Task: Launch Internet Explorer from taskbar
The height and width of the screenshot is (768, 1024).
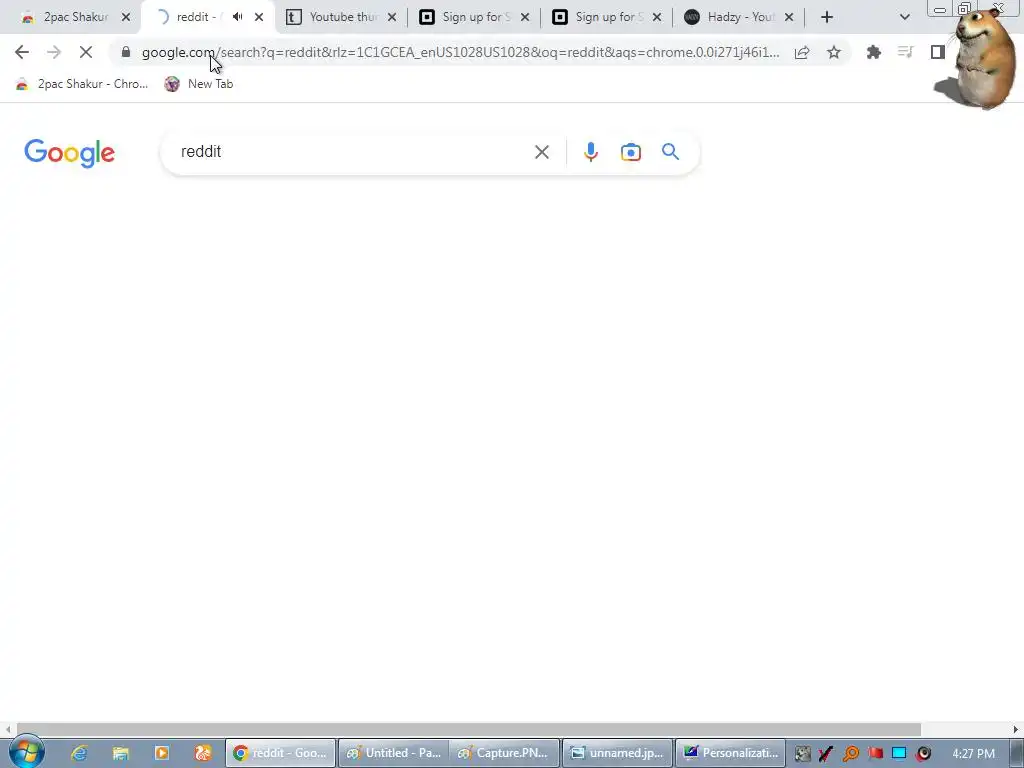Action: coord(79,753)
